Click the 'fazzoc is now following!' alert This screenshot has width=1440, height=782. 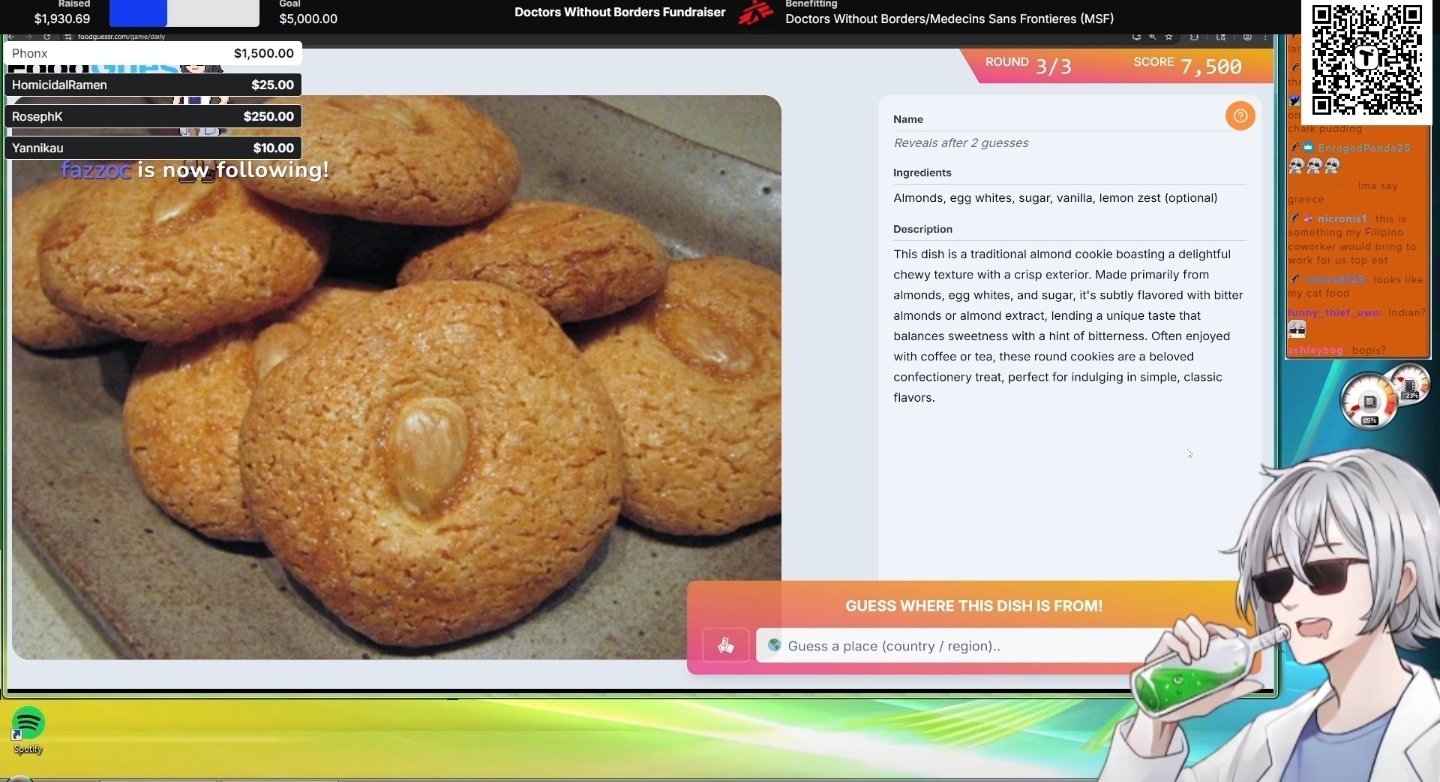(195, 170)
